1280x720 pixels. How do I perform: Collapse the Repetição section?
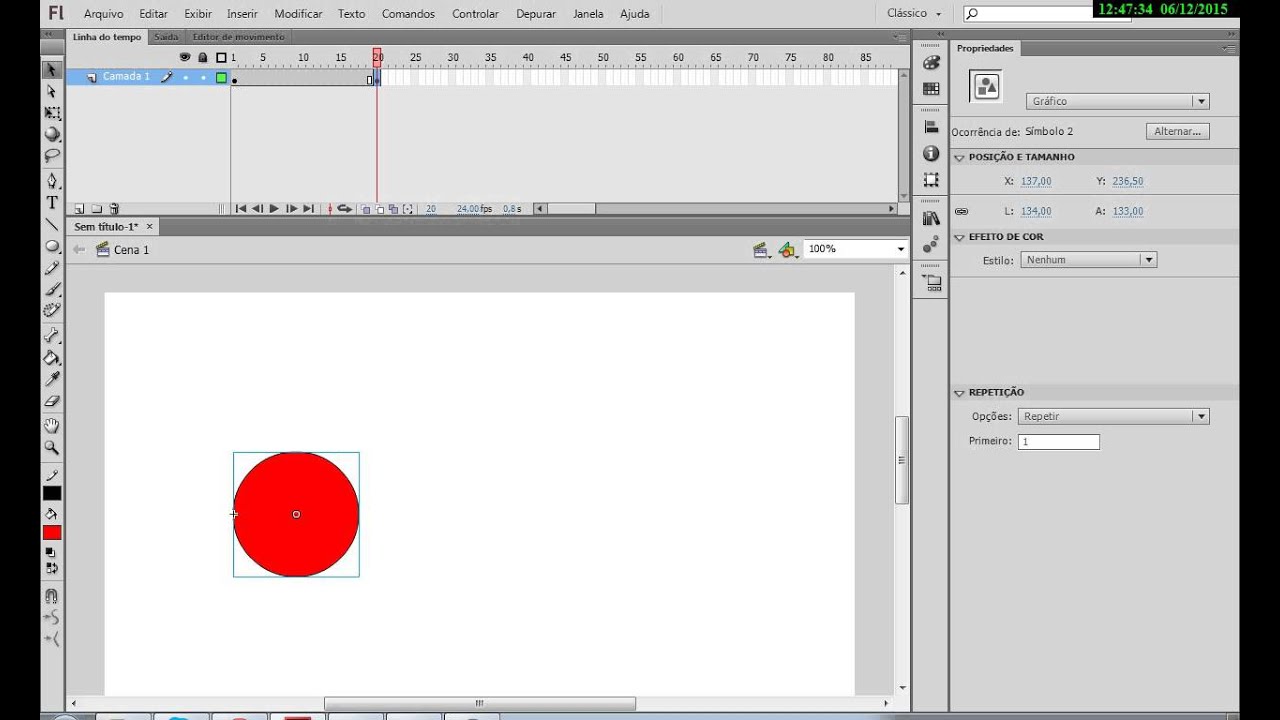point(960,393)
